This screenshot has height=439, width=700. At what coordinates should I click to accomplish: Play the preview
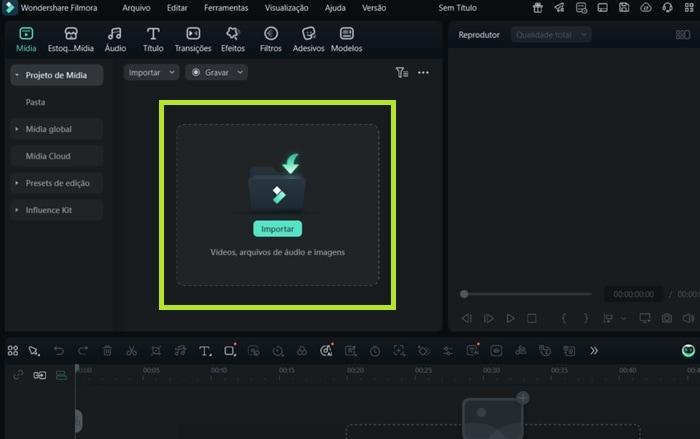510,318
